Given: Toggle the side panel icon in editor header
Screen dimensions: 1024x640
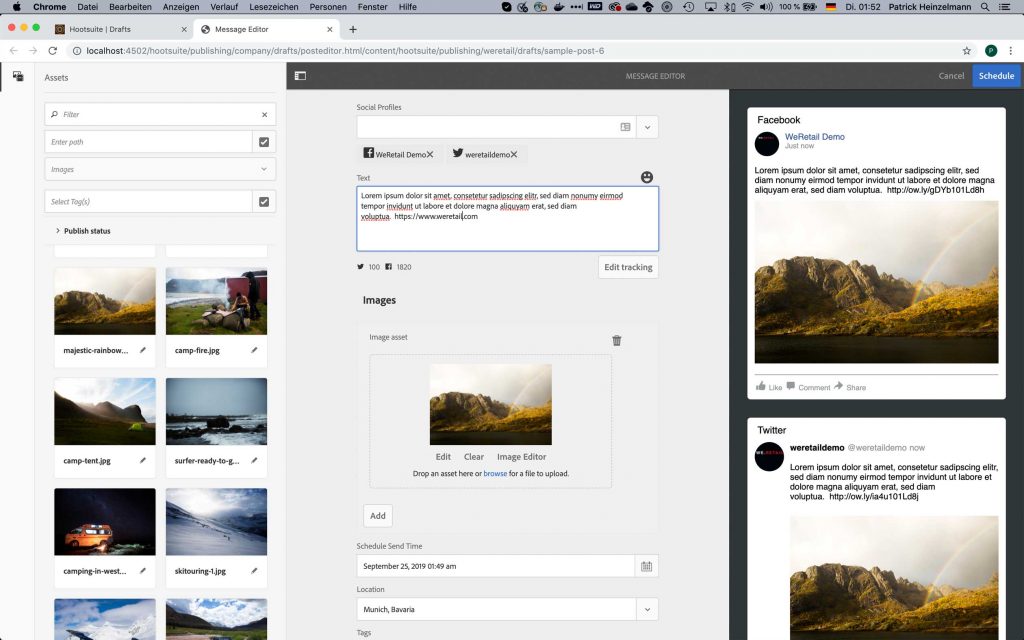Looking at the screenshot, I should point(300,76).
